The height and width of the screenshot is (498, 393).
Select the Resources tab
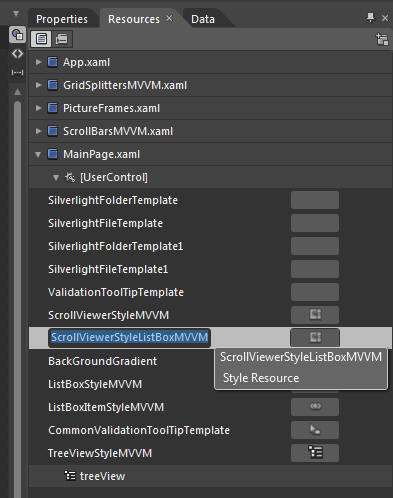click(x=134, y=19)
